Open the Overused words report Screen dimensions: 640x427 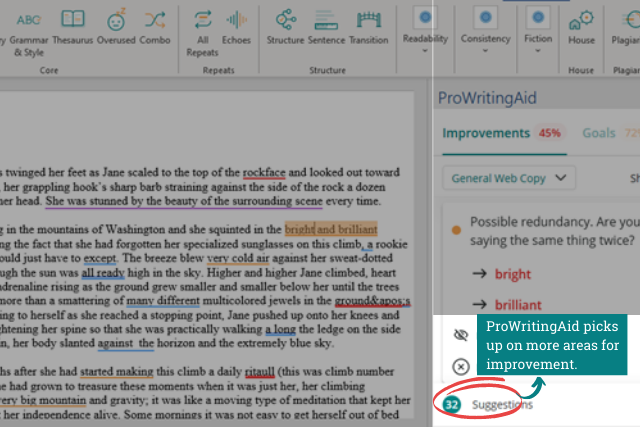pos(116,27)
